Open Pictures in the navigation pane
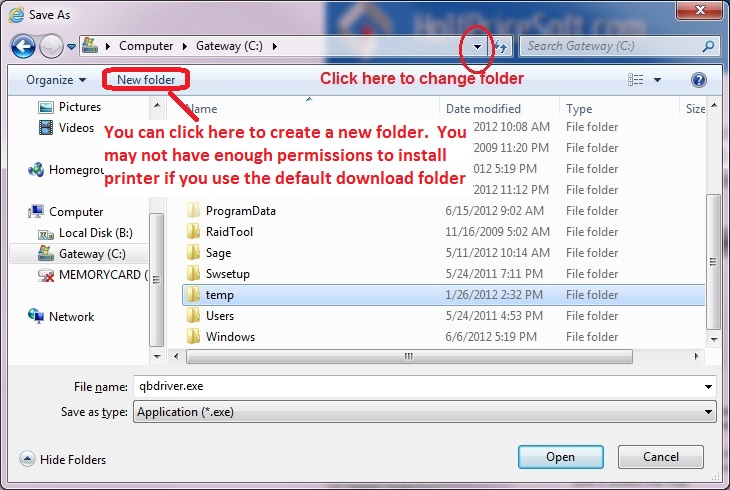Viewport: 730px width, 490px height. pos(80,107)
